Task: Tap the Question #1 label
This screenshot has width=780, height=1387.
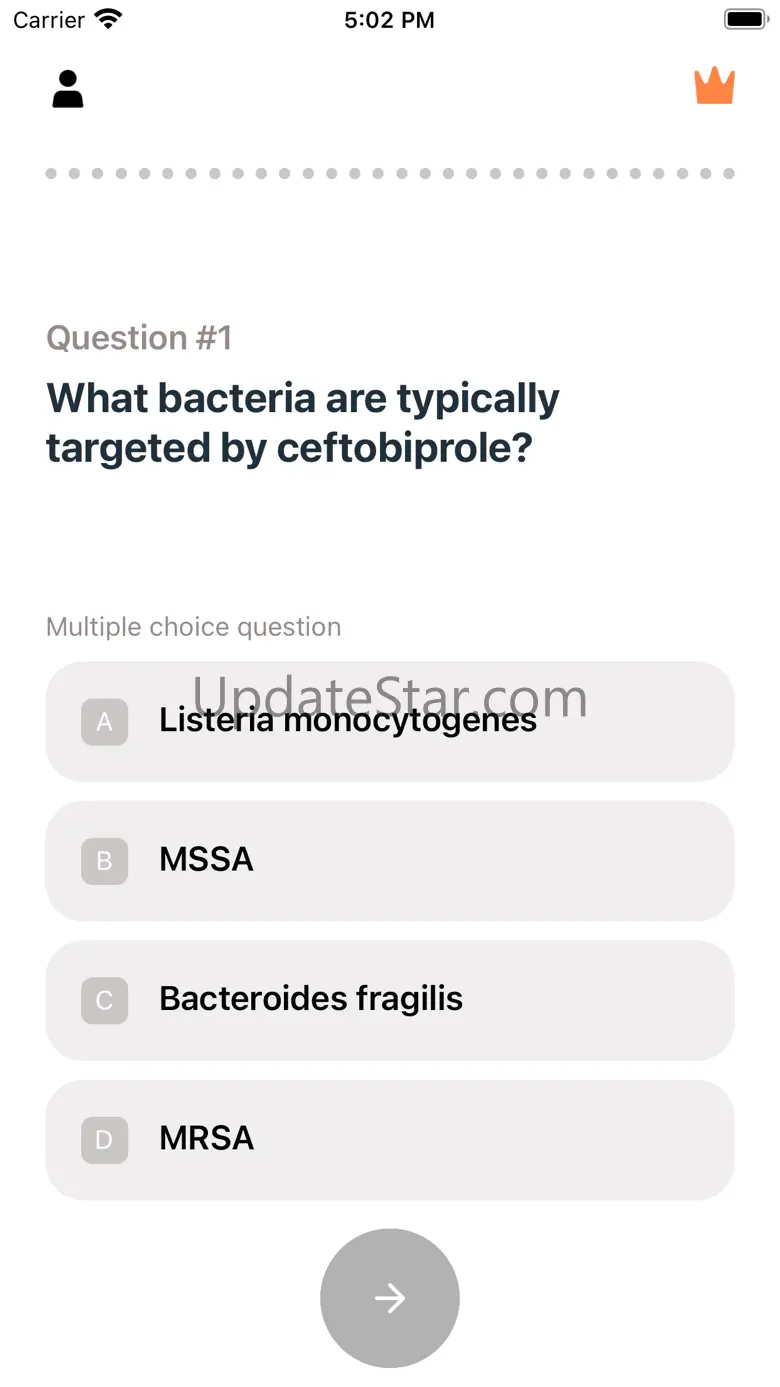Action: pos(139,338)
